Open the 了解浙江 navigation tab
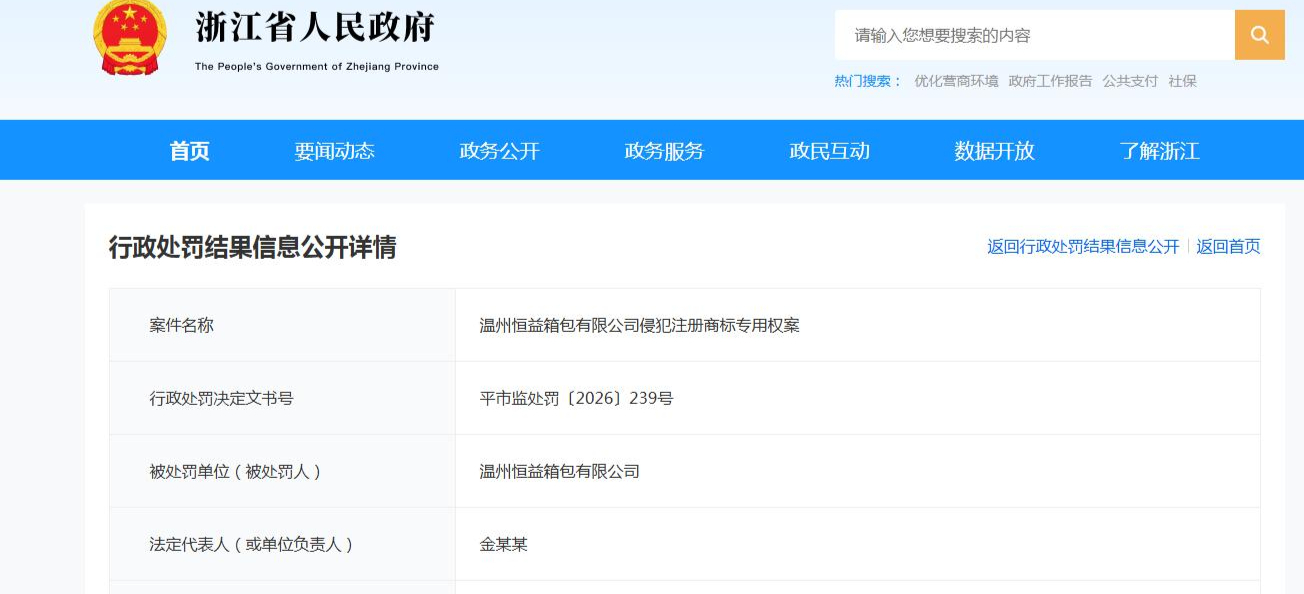The image size is (1304, 594). point(1159,151)
